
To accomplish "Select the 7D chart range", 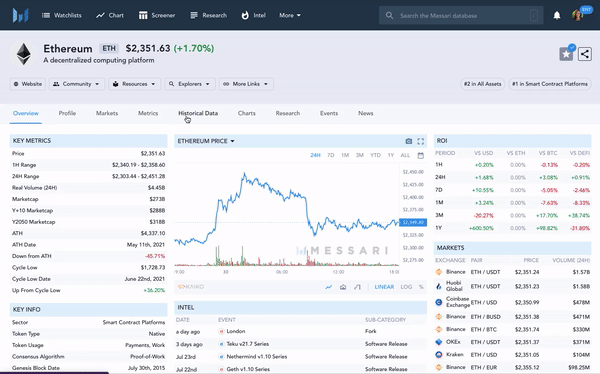I will tap(331, 155).
